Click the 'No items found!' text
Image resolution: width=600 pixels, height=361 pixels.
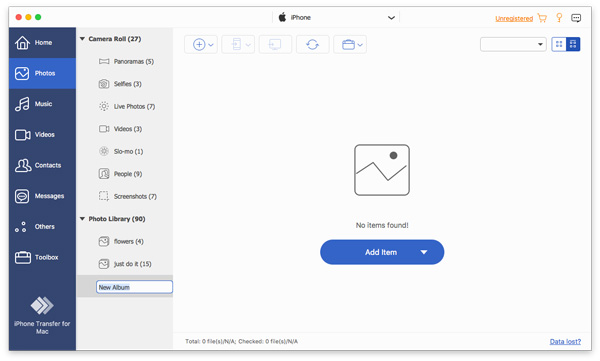coord(382,225)
